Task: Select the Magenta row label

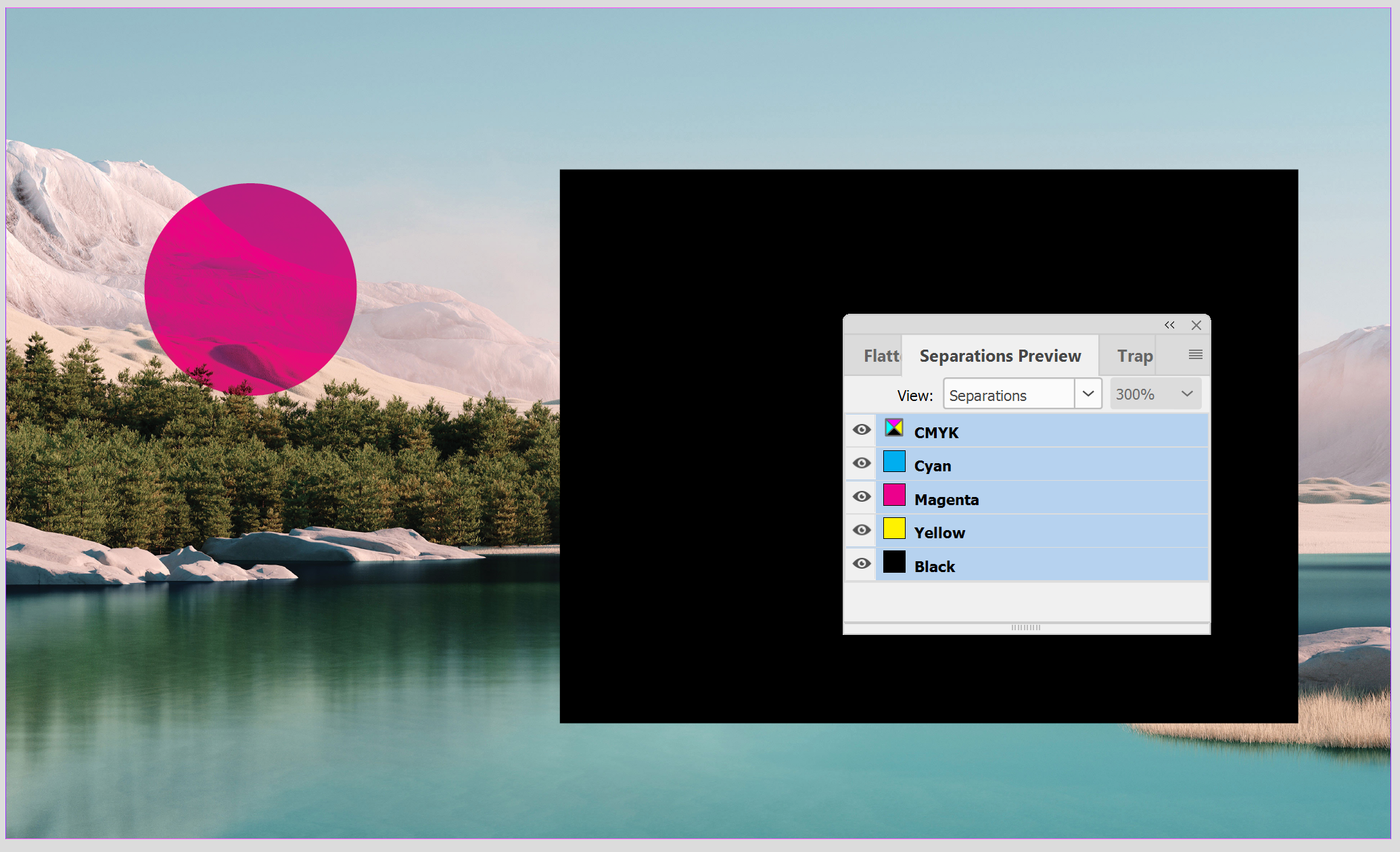Action: tap(946, 500)
